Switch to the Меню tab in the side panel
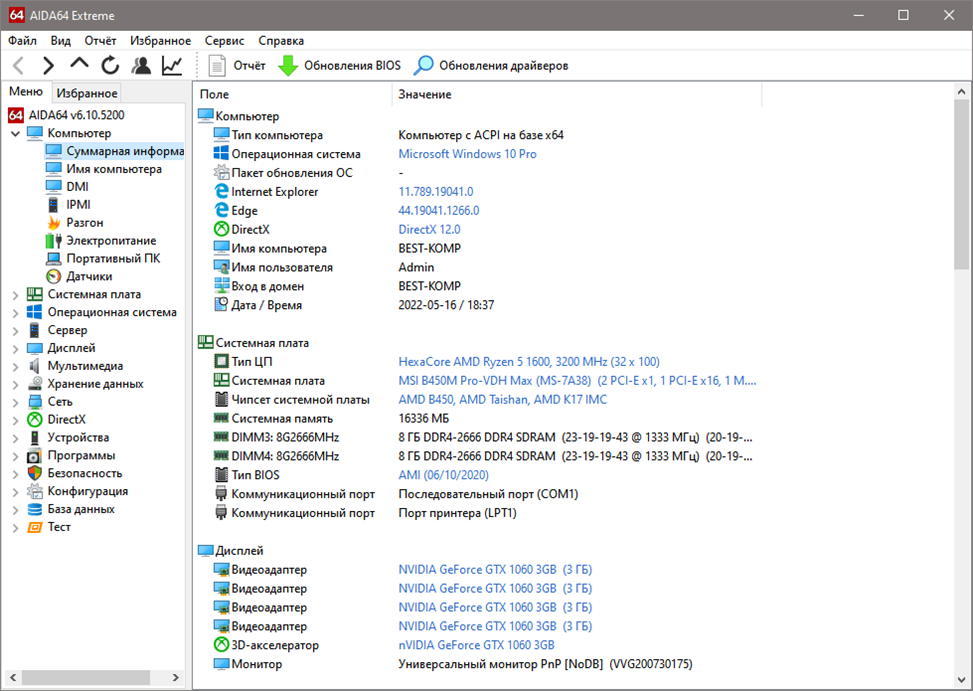973x691 pixels. click(x=26, y=92)
